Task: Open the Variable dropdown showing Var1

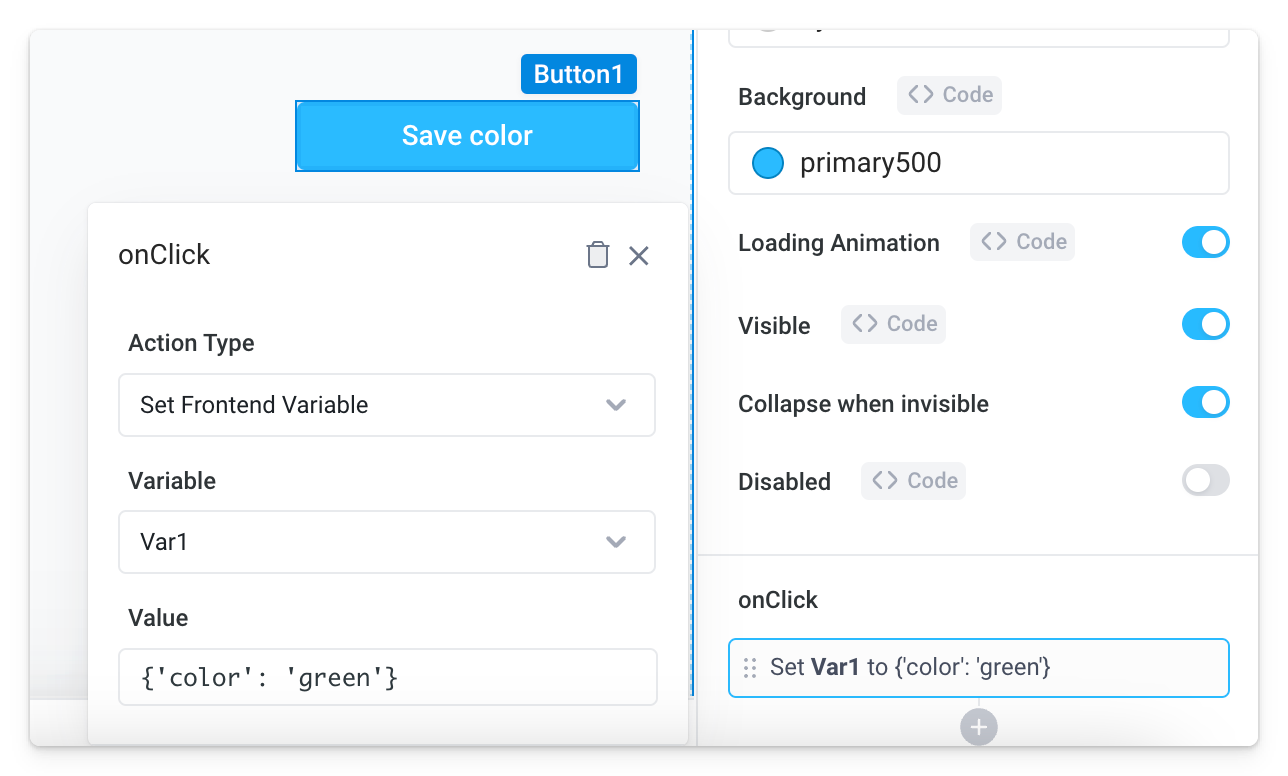Action: click(x=387, y=542)
